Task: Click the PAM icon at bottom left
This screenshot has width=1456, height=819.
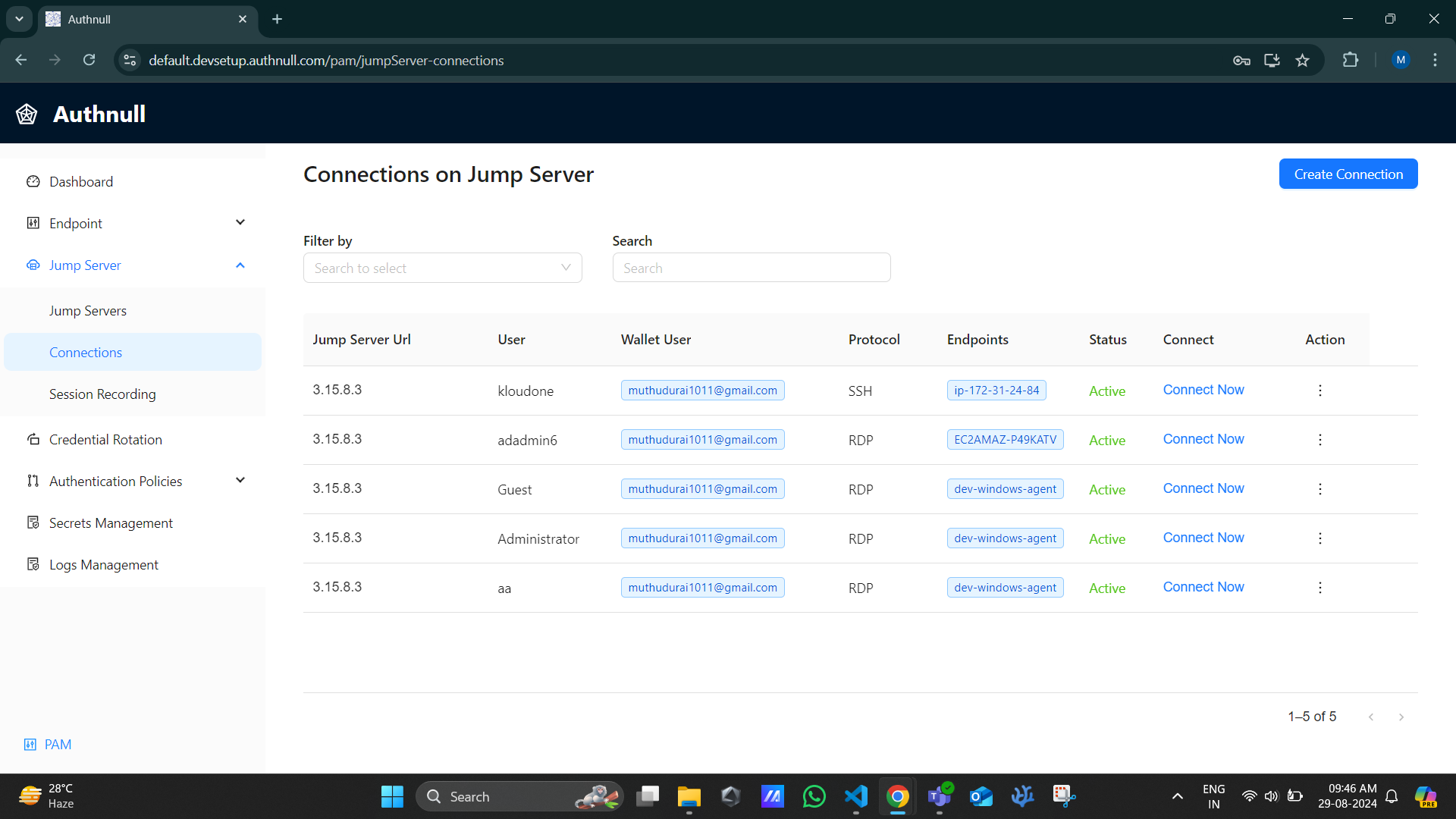Action: point(30,745)
